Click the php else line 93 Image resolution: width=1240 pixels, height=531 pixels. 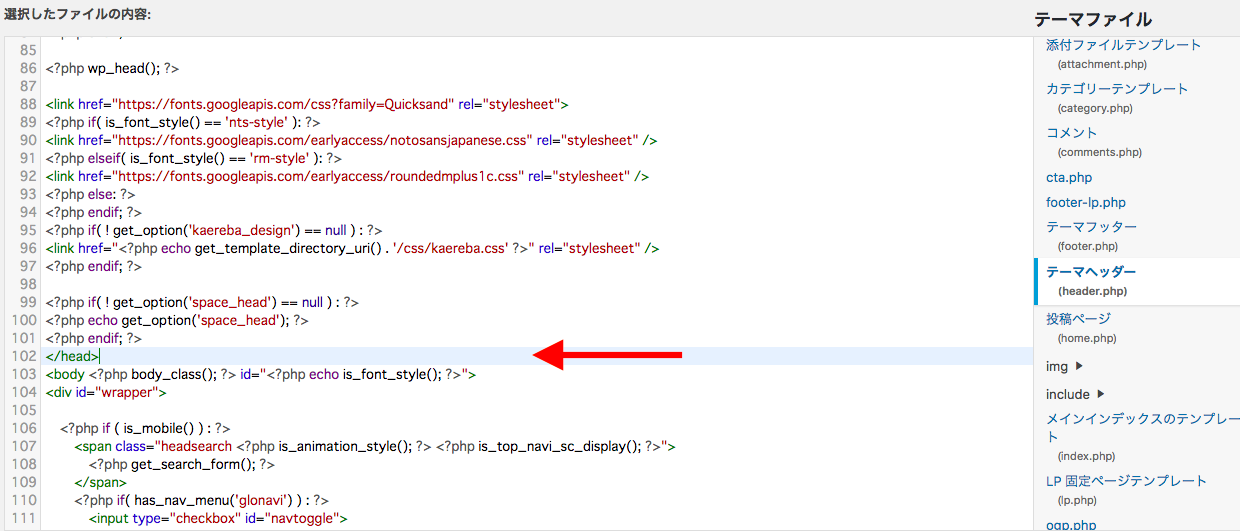click(x=90, y=194)
